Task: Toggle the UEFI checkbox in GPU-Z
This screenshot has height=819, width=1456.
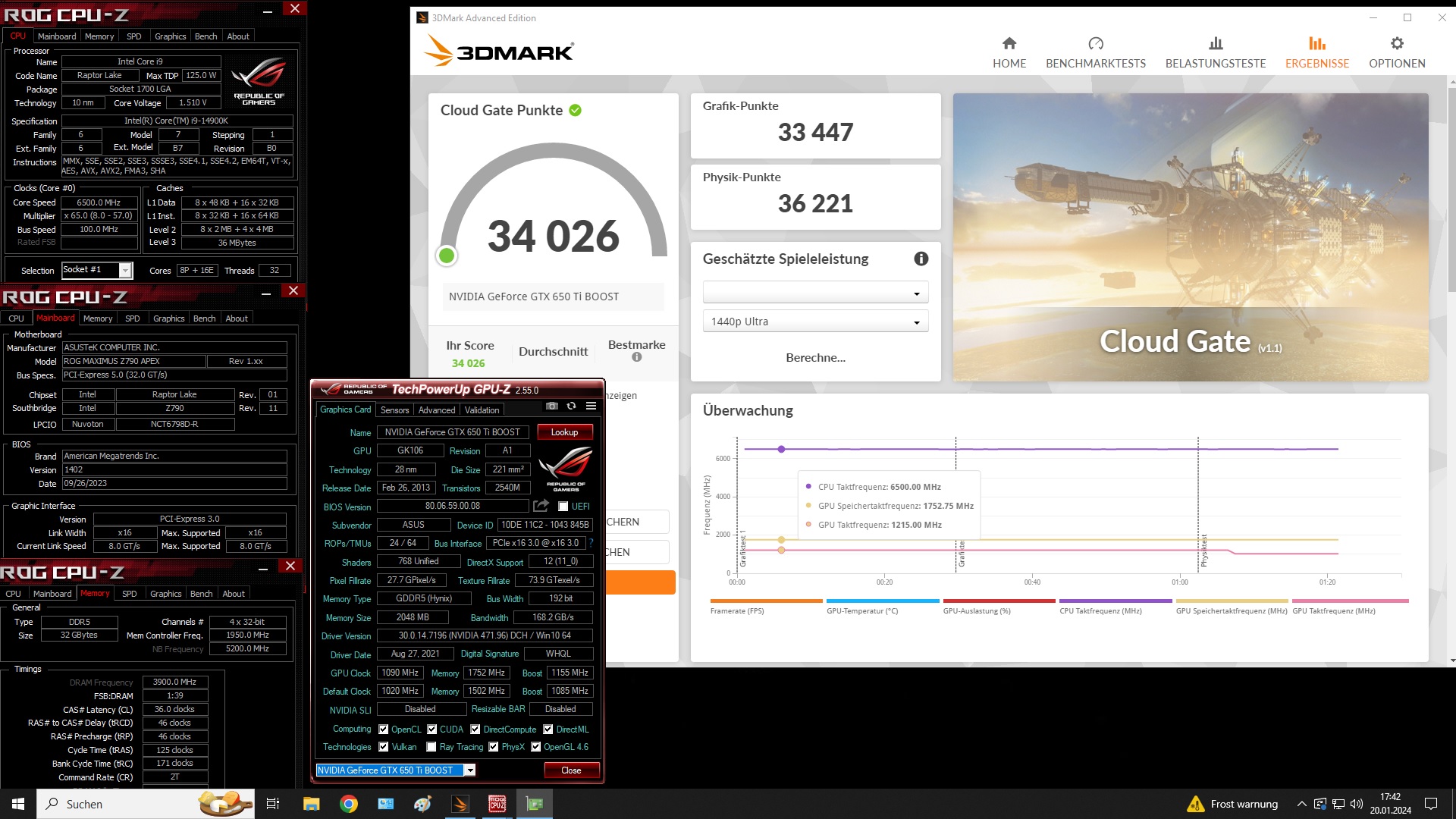Action: [x=563, y=507]
